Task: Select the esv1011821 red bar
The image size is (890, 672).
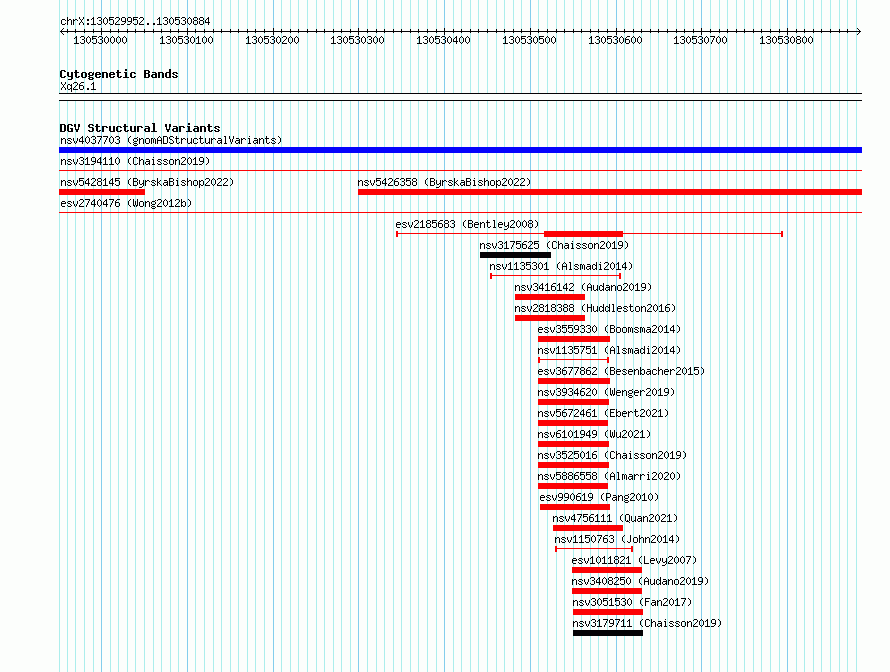Action: 607,570
